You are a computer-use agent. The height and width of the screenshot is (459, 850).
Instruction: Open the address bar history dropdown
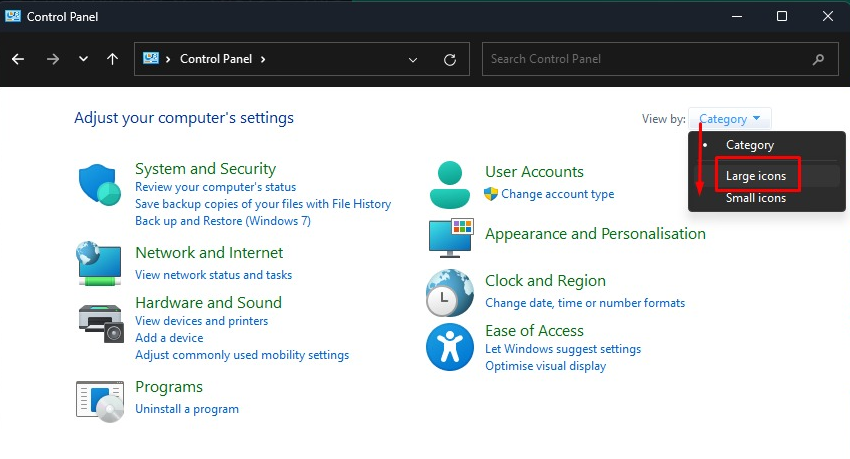tap(413, 60)
